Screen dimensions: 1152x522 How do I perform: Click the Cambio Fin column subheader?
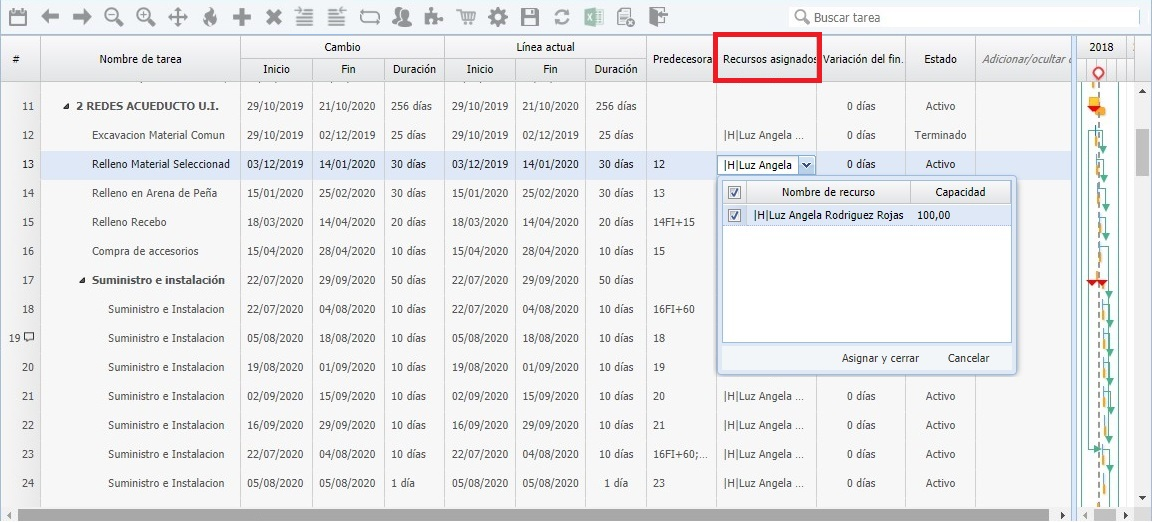tap(348, 69)
